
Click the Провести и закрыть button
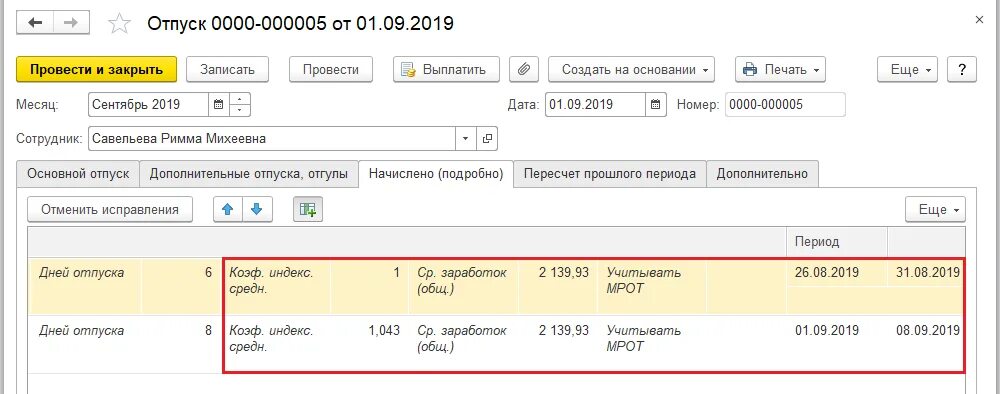click(x=97, y=69)
